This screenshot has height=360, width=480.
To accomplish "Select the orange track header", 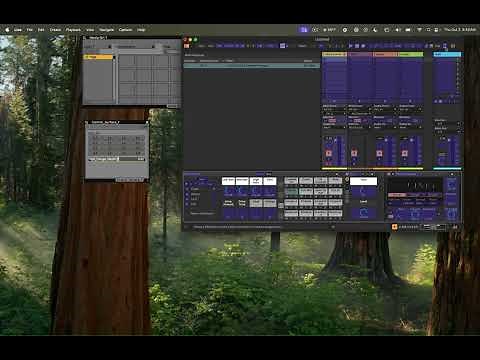I will (386, 54).
